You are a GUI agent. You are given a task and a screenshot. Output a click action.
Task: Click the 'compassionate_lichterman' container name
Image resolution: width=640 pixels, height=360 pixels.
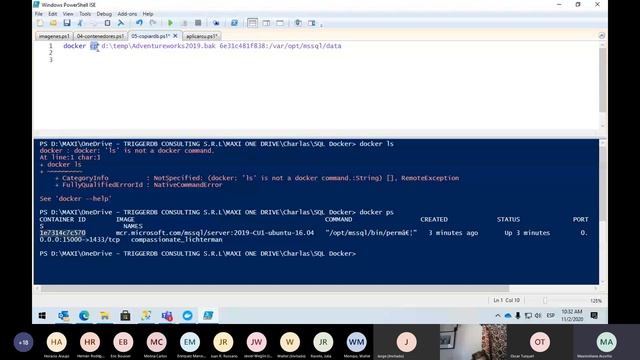[x=177, y=240]
